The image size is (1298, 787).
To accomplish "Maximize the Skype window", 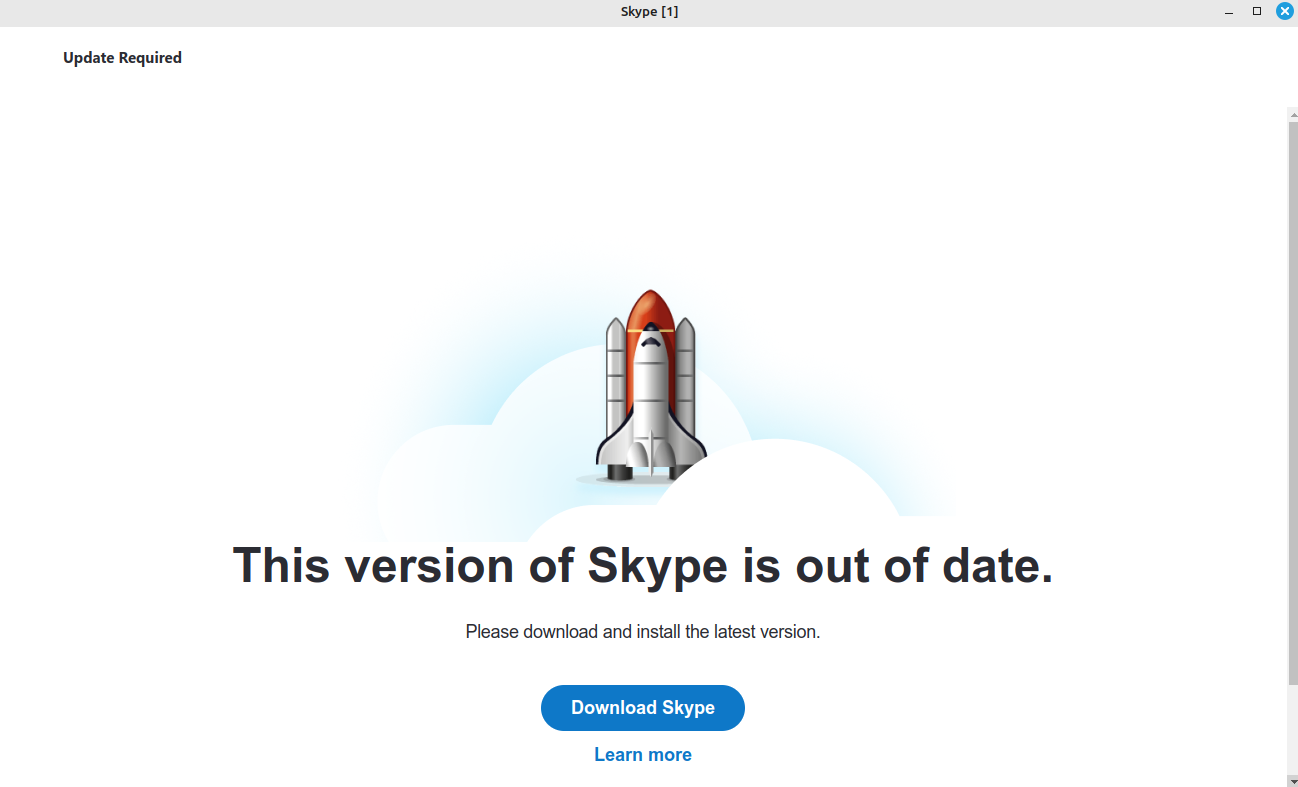I will 1257,12.
